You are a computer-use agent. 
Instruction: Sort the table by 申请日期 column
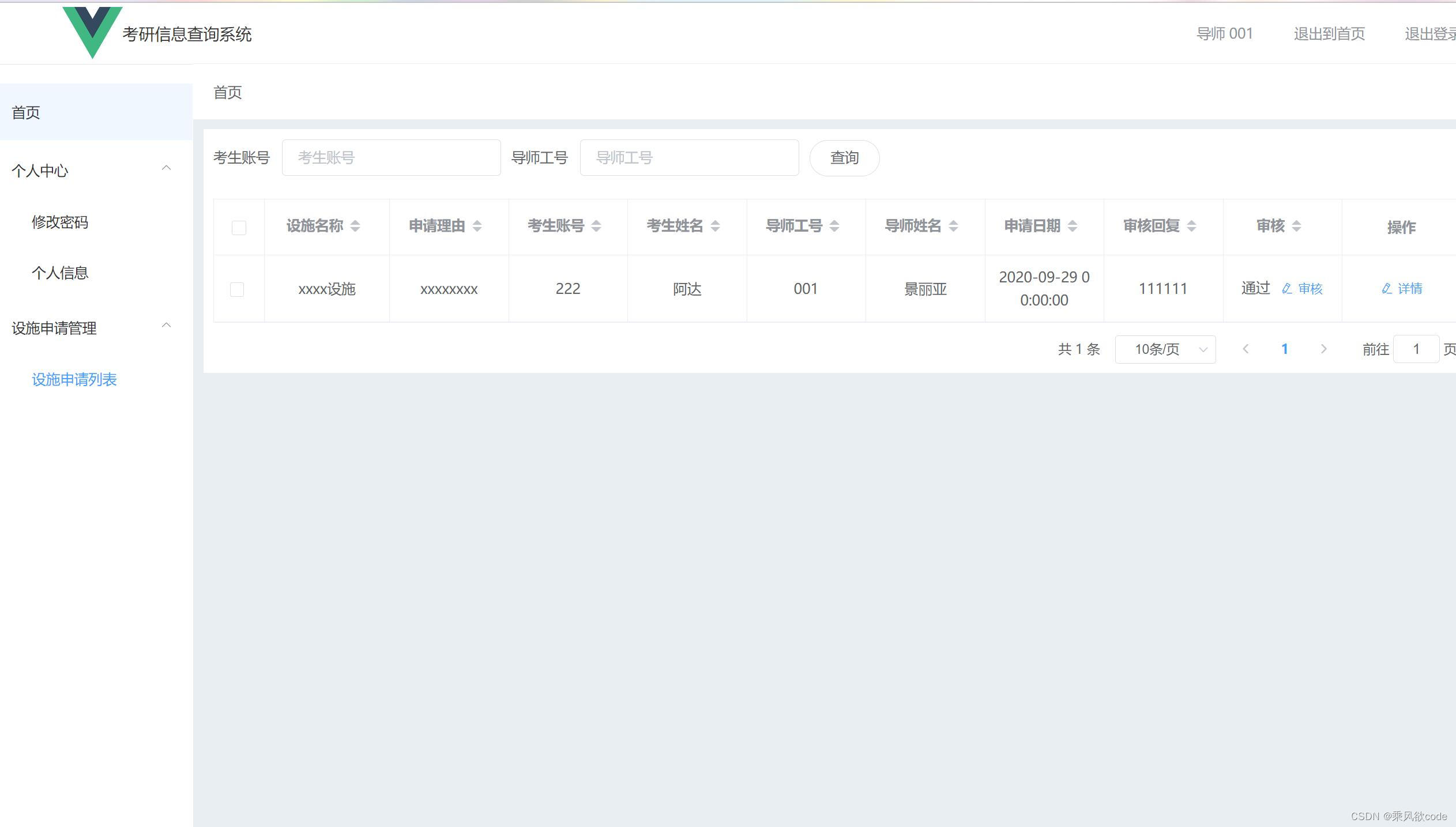point(1073,226)
